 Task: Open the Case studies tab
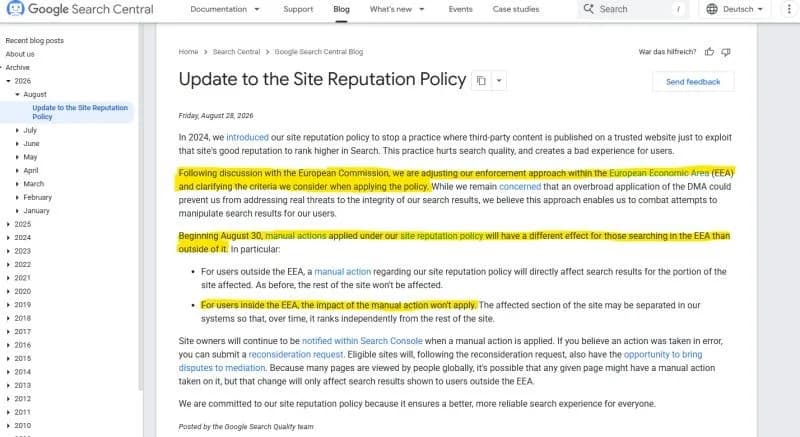coord(516,9)
